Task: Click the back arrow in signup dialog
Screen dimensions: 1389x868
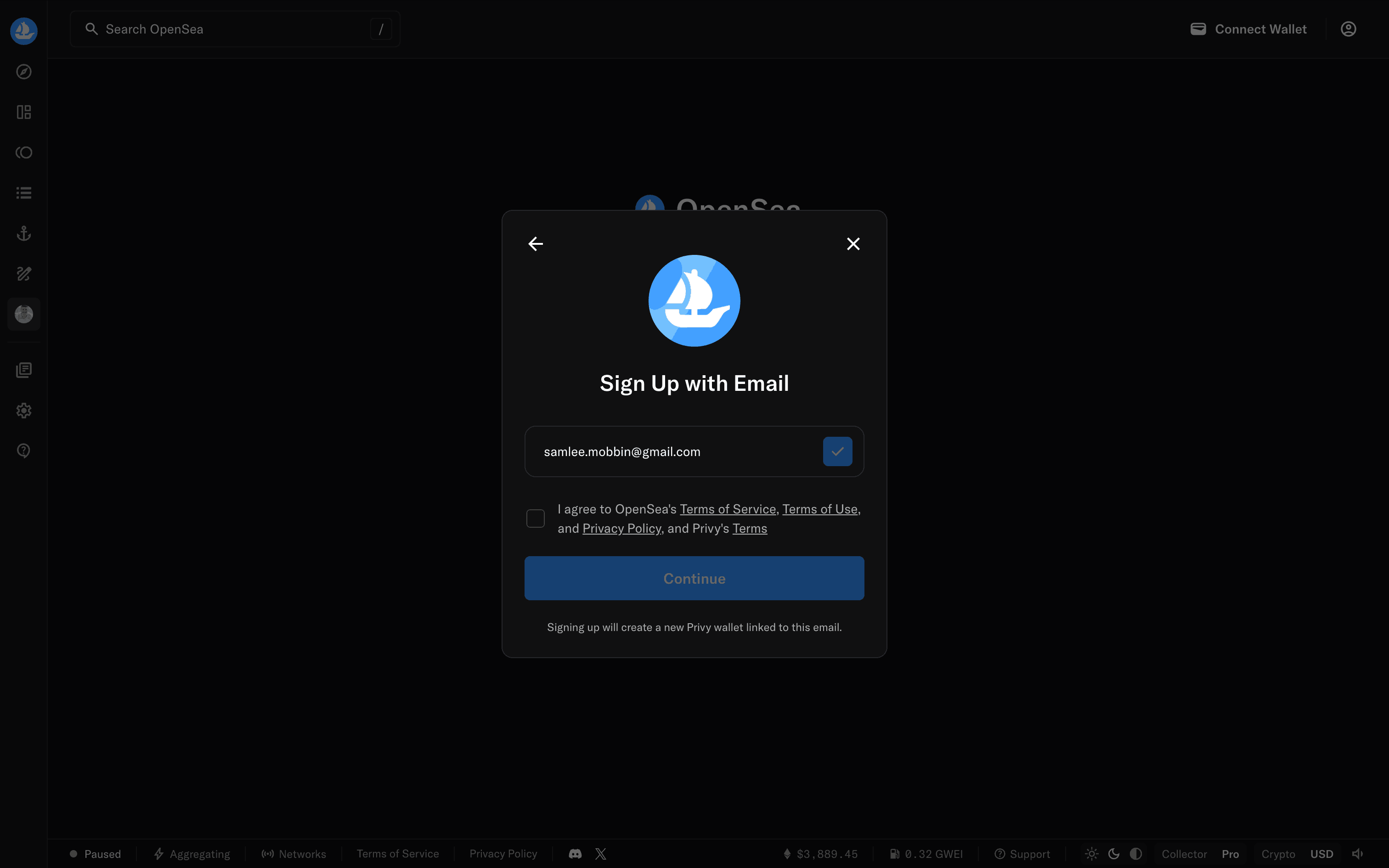Action: [x=536, y=244]
